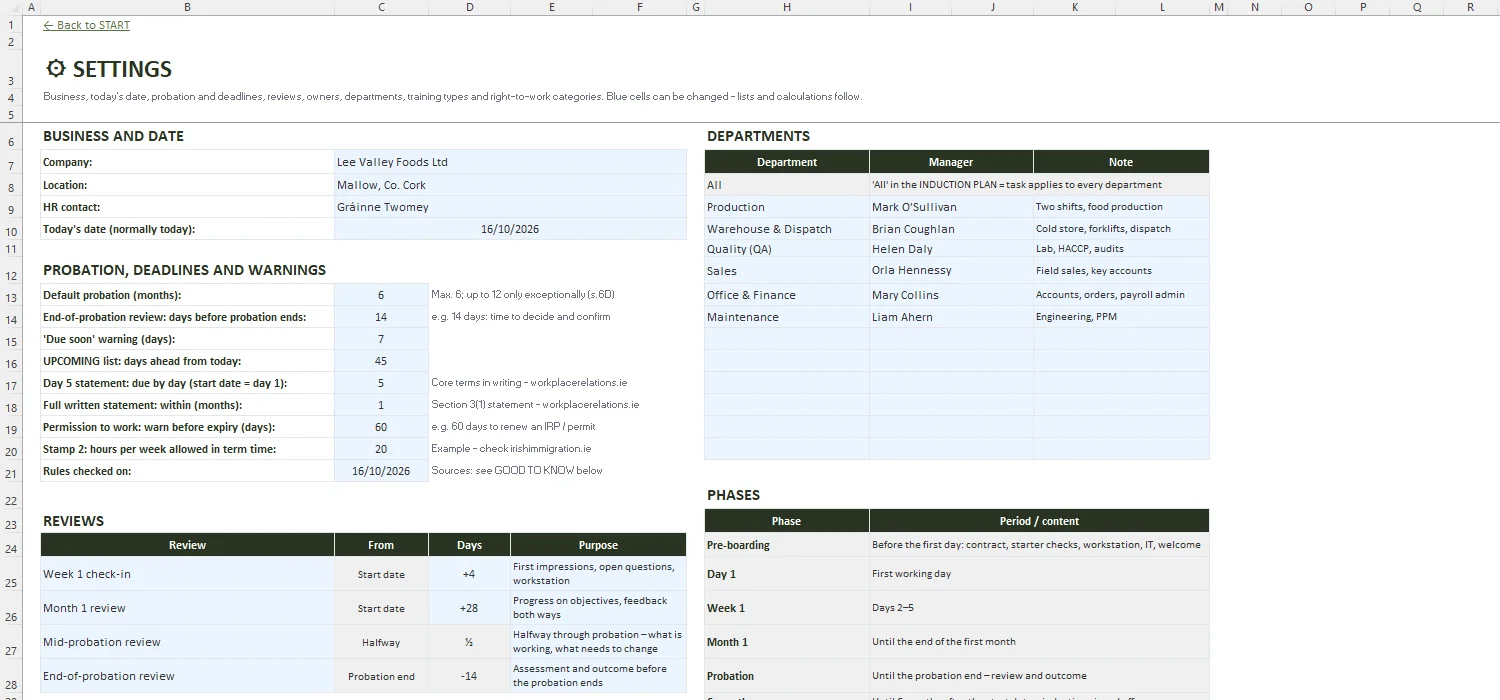Click the Reviews table Purpose header
Viewport: 1500px width, 700px height.
click(x=598, y=545)
